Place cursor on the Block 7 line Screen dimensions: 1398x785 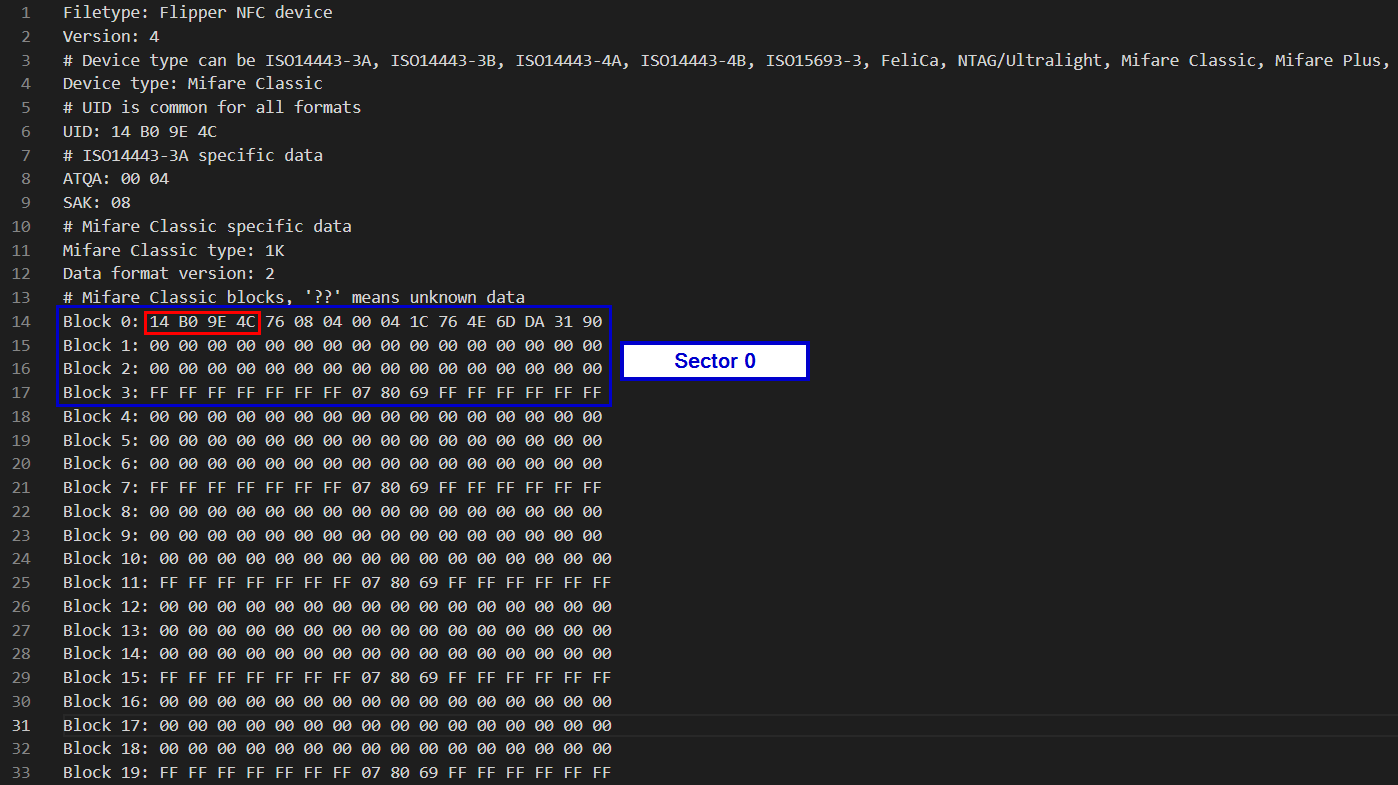point(332,488)
